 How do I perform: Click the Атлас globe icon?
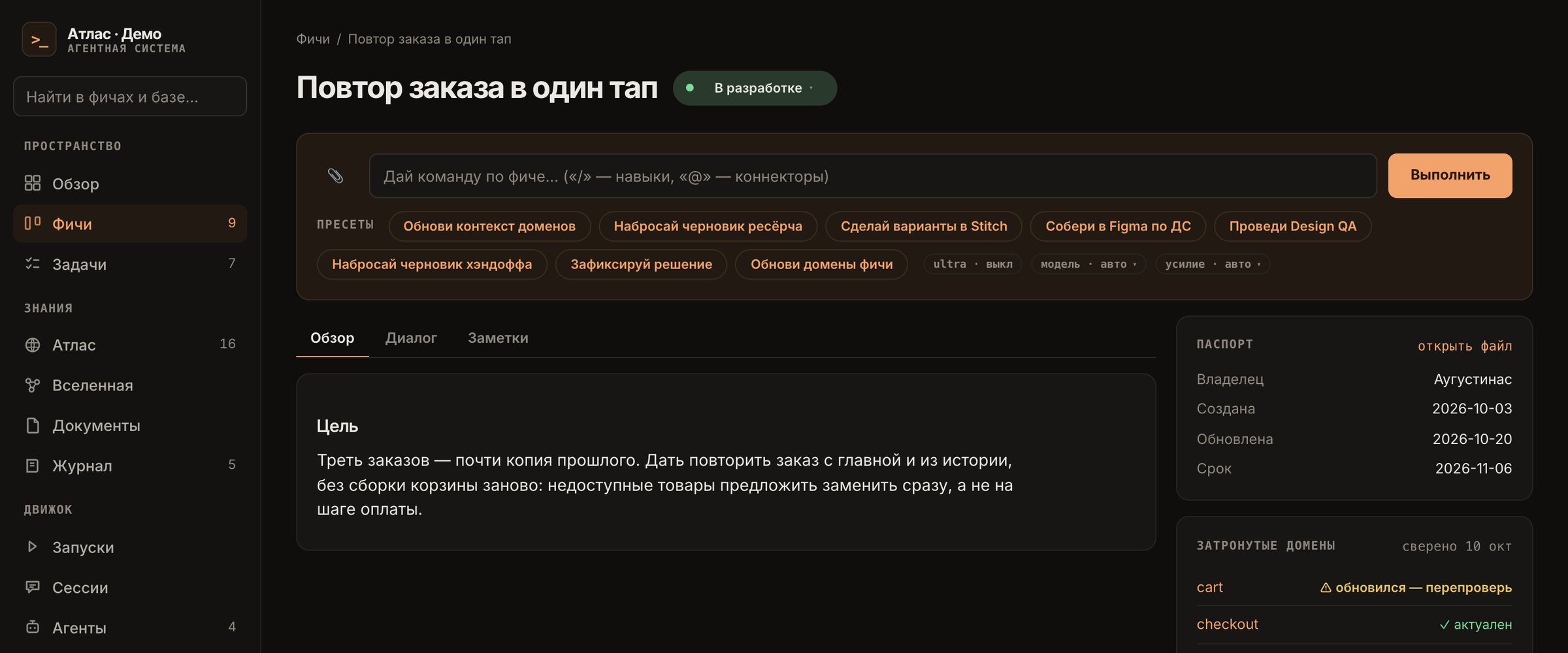tap(33, 345)
